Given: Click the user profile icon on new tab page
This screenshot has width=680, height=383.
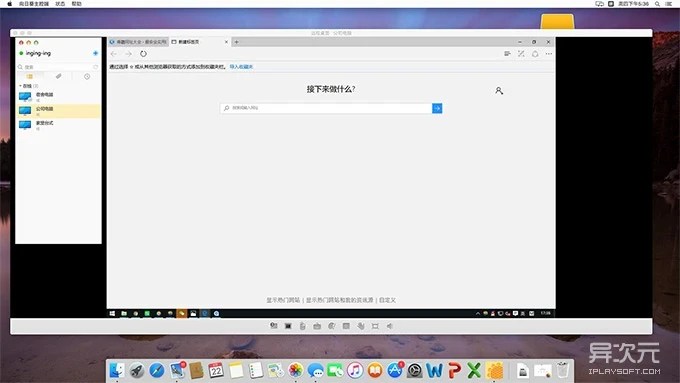Looking at the screenshot, I should pyautogui.click(x=499, y=91).
